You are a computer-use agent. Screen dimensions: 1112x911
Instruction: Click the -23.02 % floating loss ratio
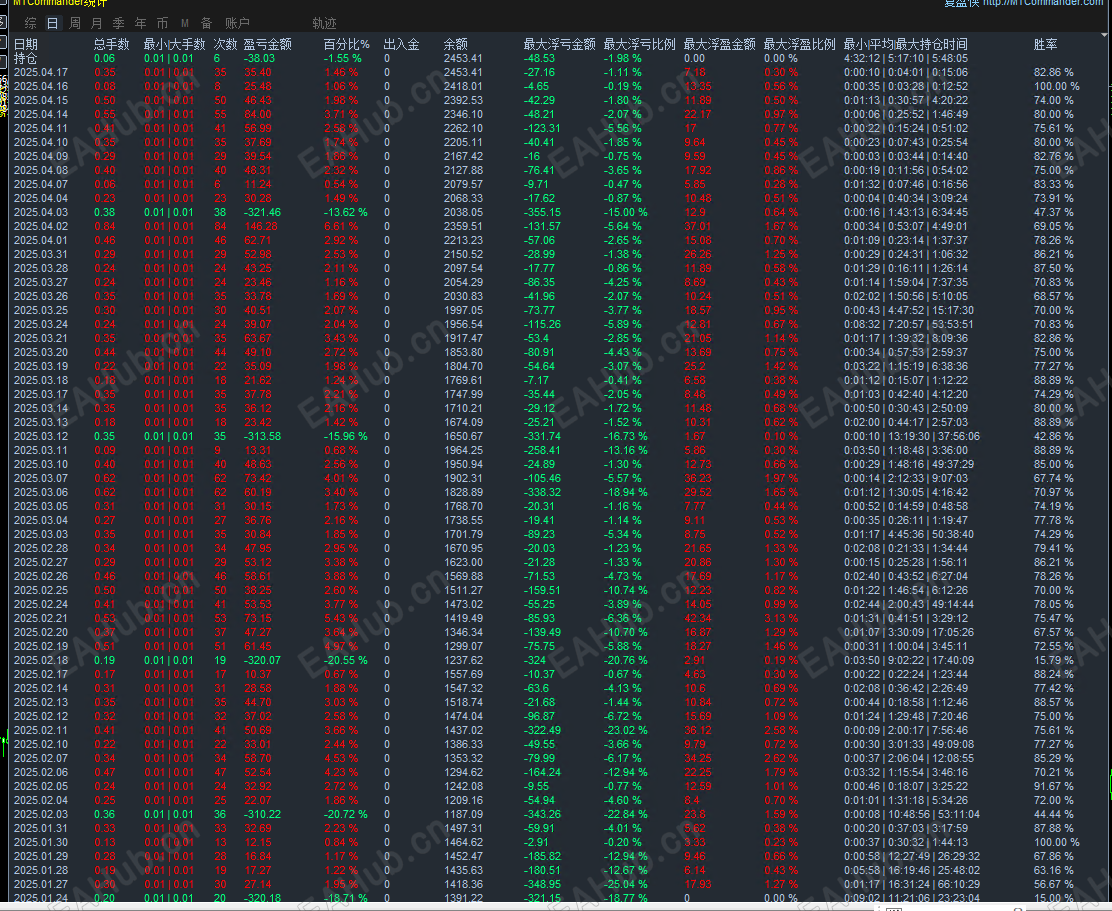[626, 730]
